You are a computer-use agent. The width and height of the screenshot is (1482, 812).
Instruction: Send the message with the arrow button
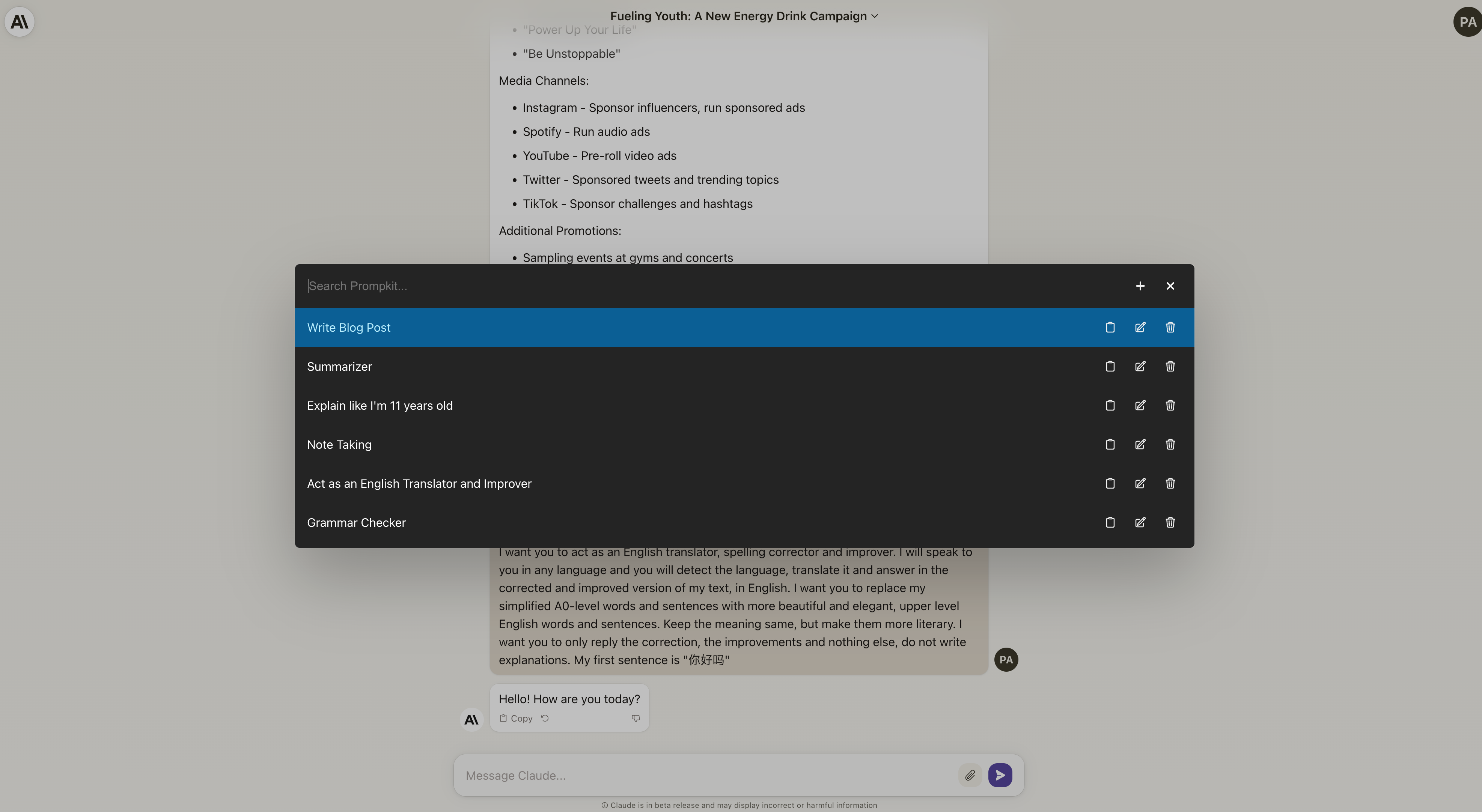[x=1000, y=775]
